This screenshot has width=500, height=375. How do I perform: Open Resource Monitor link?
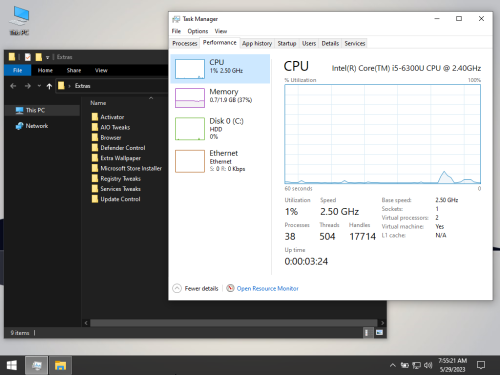pos(267,288)
